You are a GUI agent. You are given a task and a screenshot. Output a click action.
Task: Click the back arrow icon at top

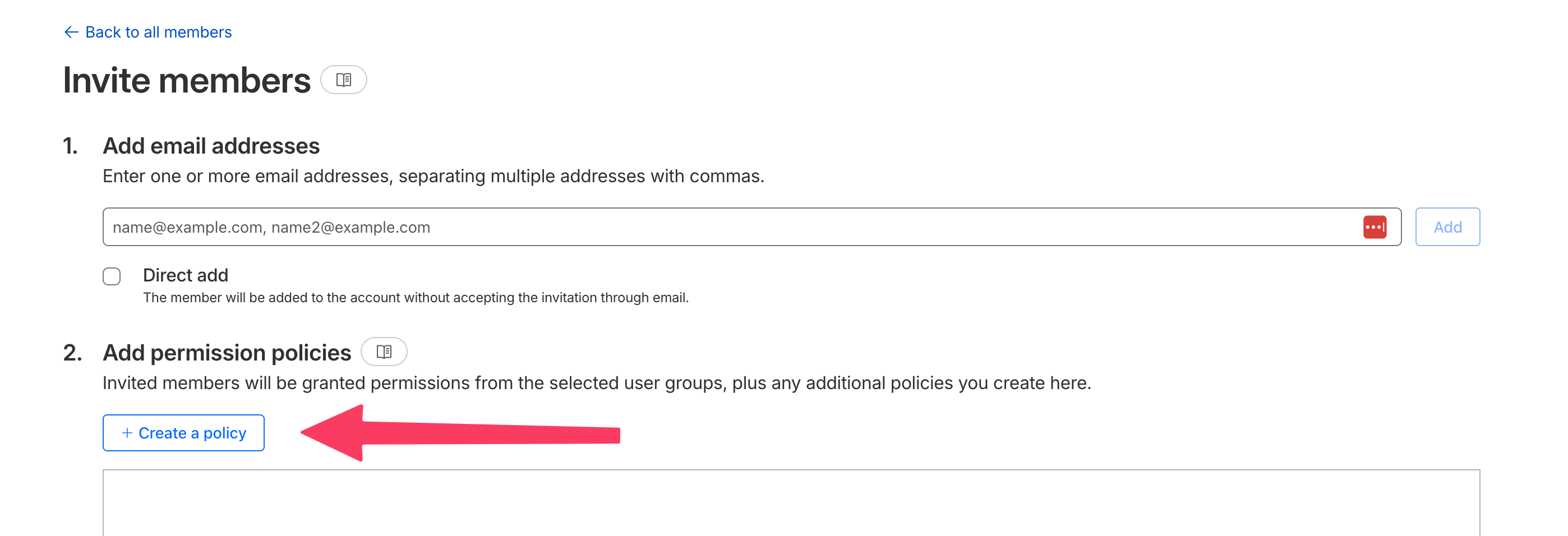(x=71, y=33)
